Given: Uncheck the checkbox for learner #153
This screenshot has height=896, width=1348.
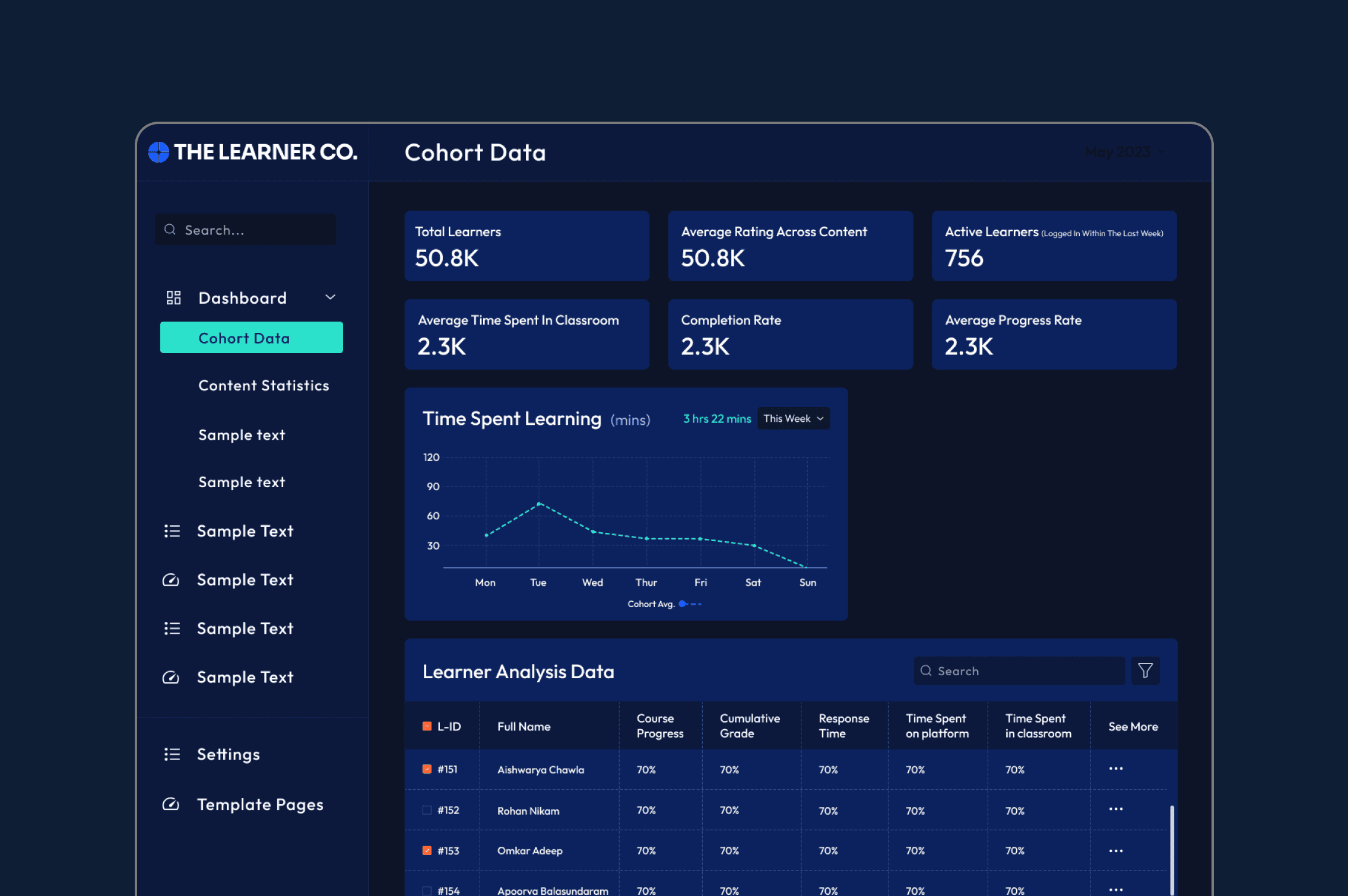Looking at the screenshot, I should [x=427, y=850].
